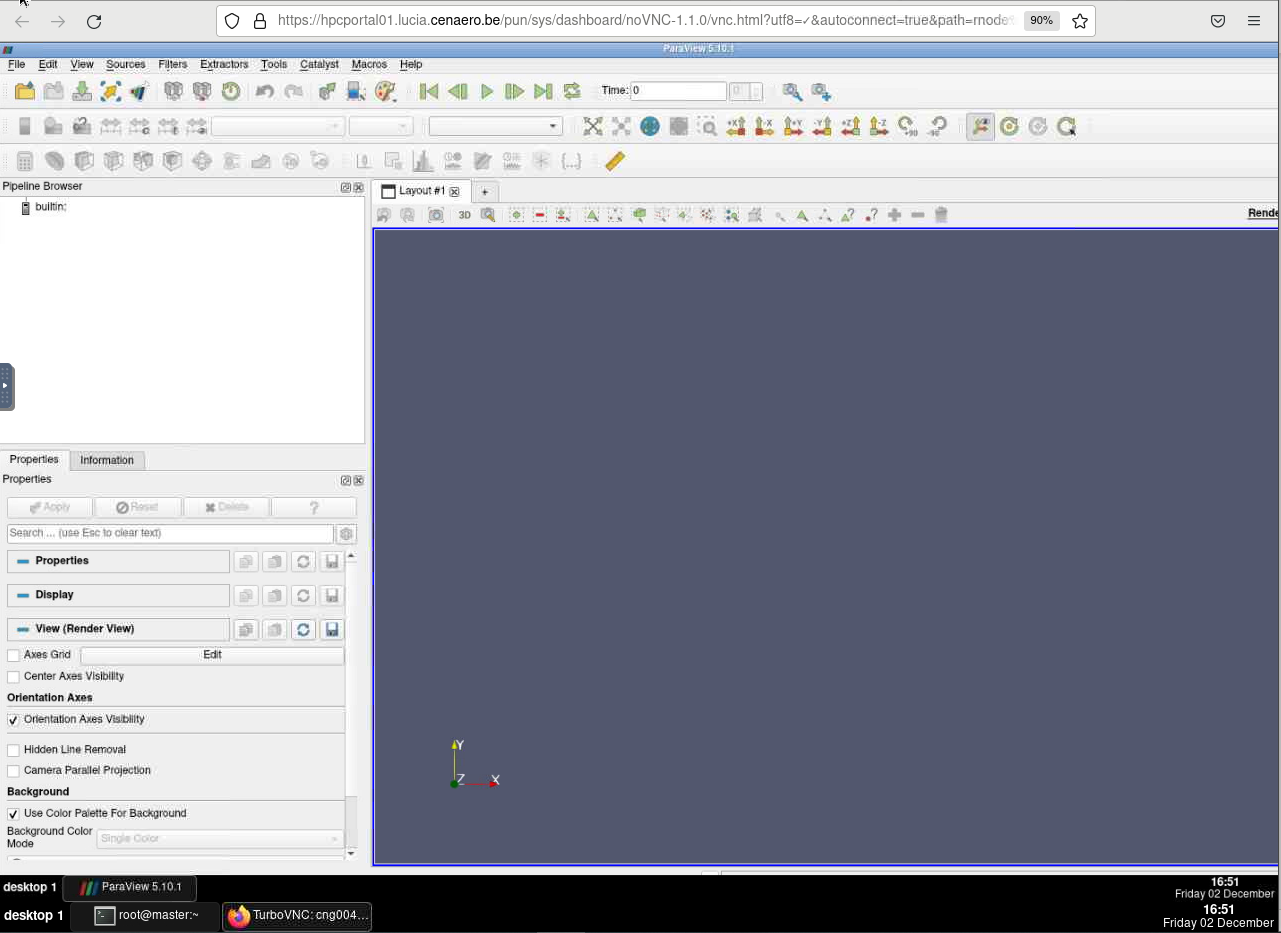This screenshot has width=1281, height=933.
Task: Switch to the Information tab
Action: point(107,460)
